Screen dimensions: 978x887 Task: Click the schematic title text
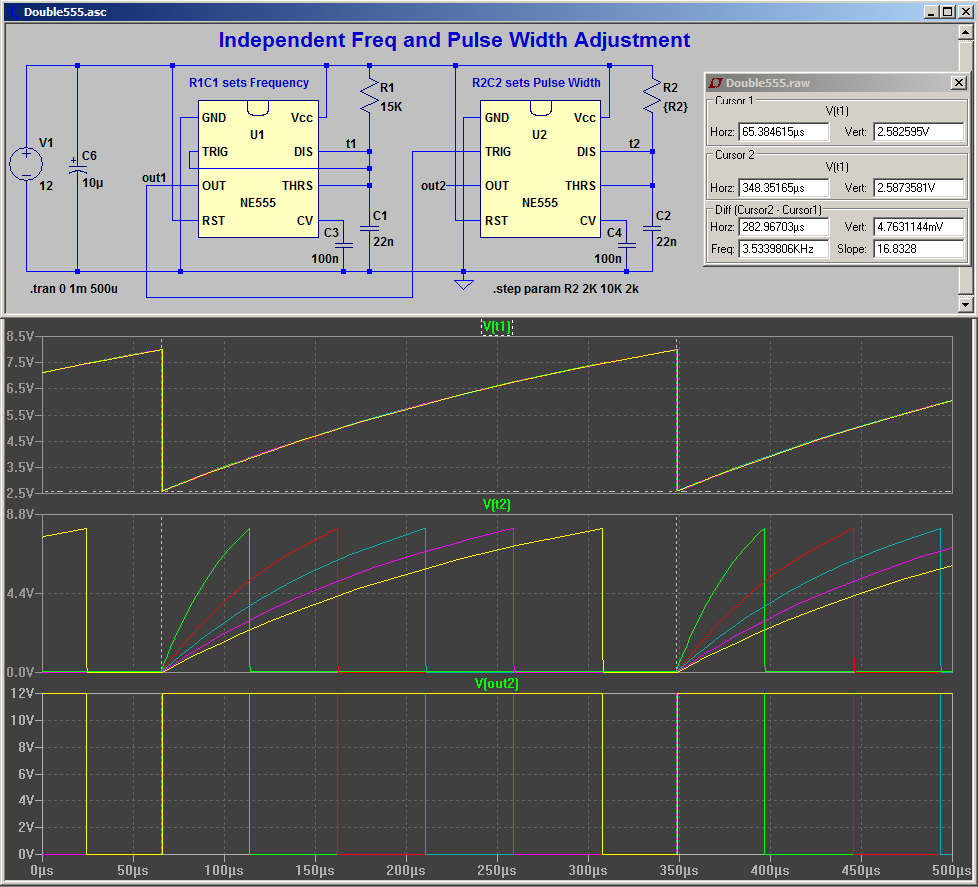click(454, 40)
